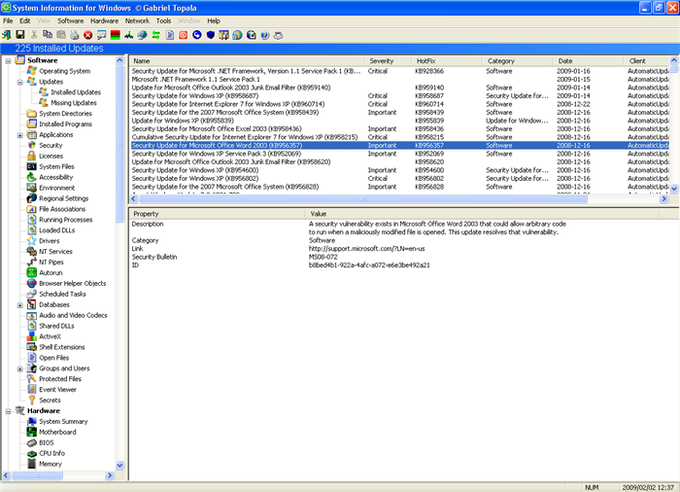
Task: Click the blue shield toolbar icon
Action: point(210,35)
